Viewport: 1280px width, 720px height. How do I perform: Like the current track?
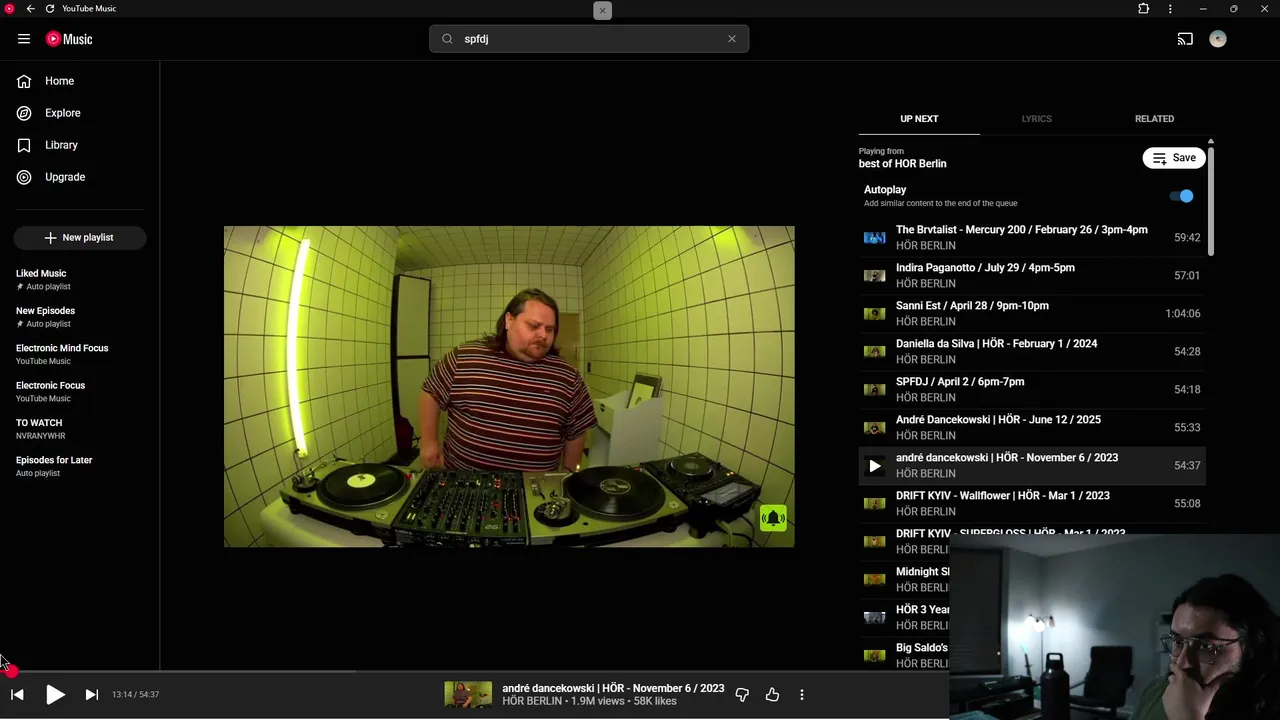click(x=772, y=694)
